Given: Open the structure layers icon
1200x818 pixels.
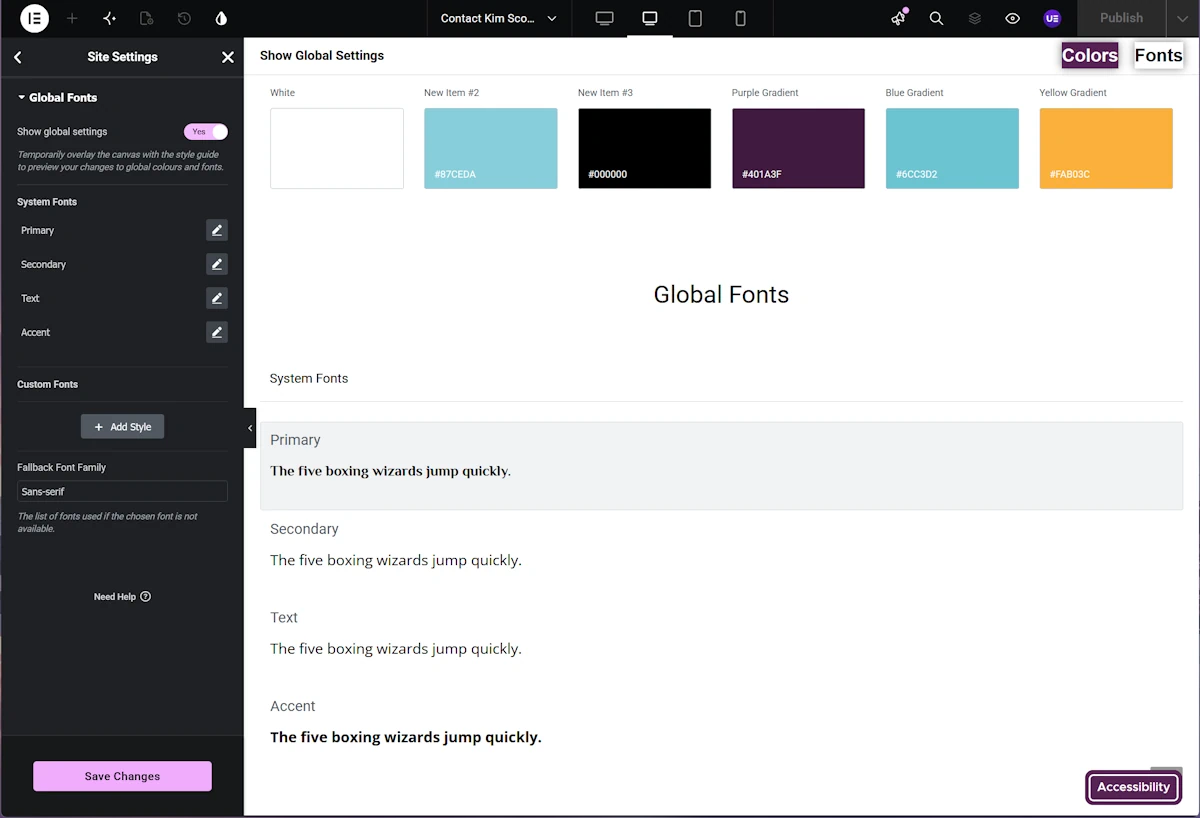Looking at the screenshot, I should tap(974, 18).
